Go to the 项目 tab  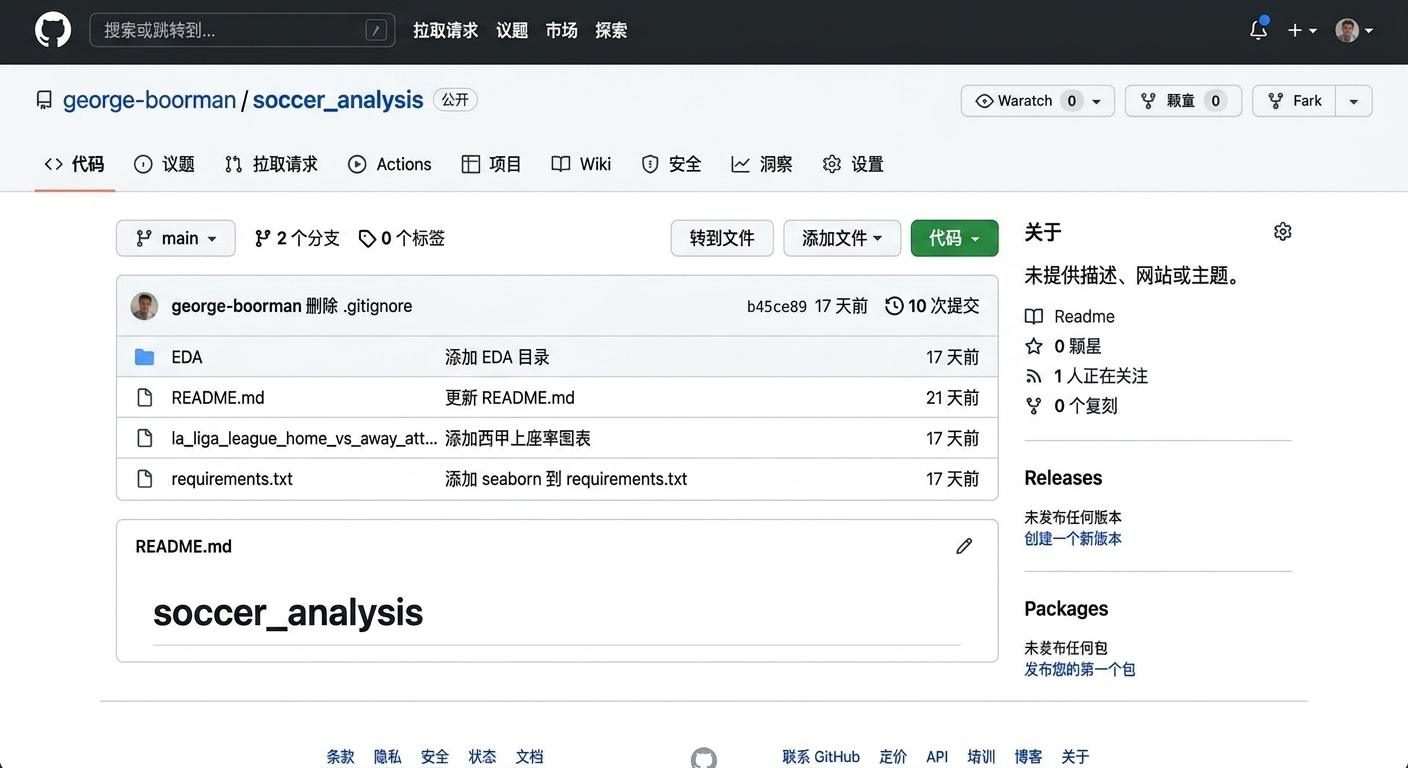(x=492, y=164)
